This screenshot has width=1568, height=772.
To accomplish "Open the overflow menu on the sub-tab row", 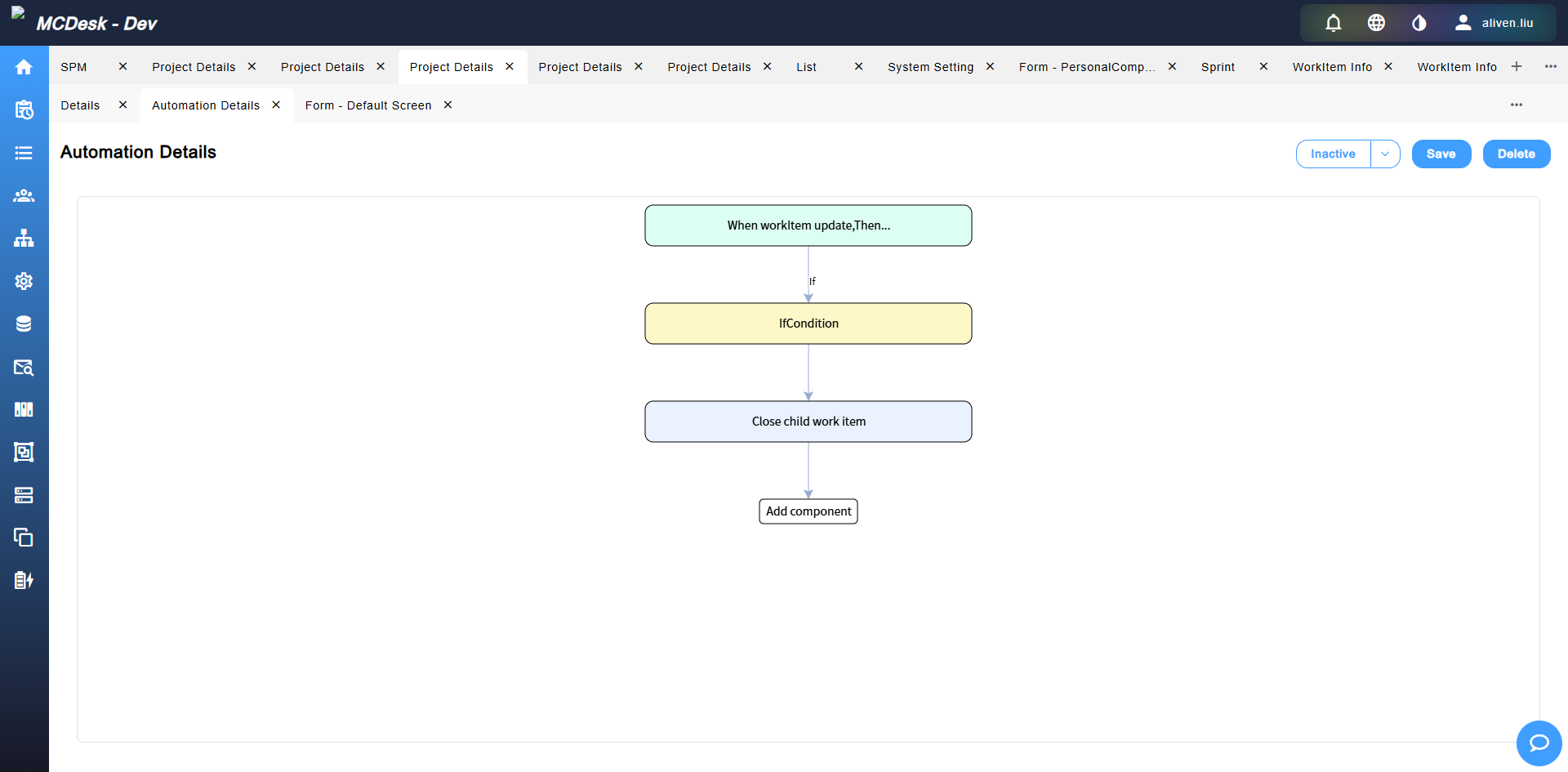I will (1517, 105).
